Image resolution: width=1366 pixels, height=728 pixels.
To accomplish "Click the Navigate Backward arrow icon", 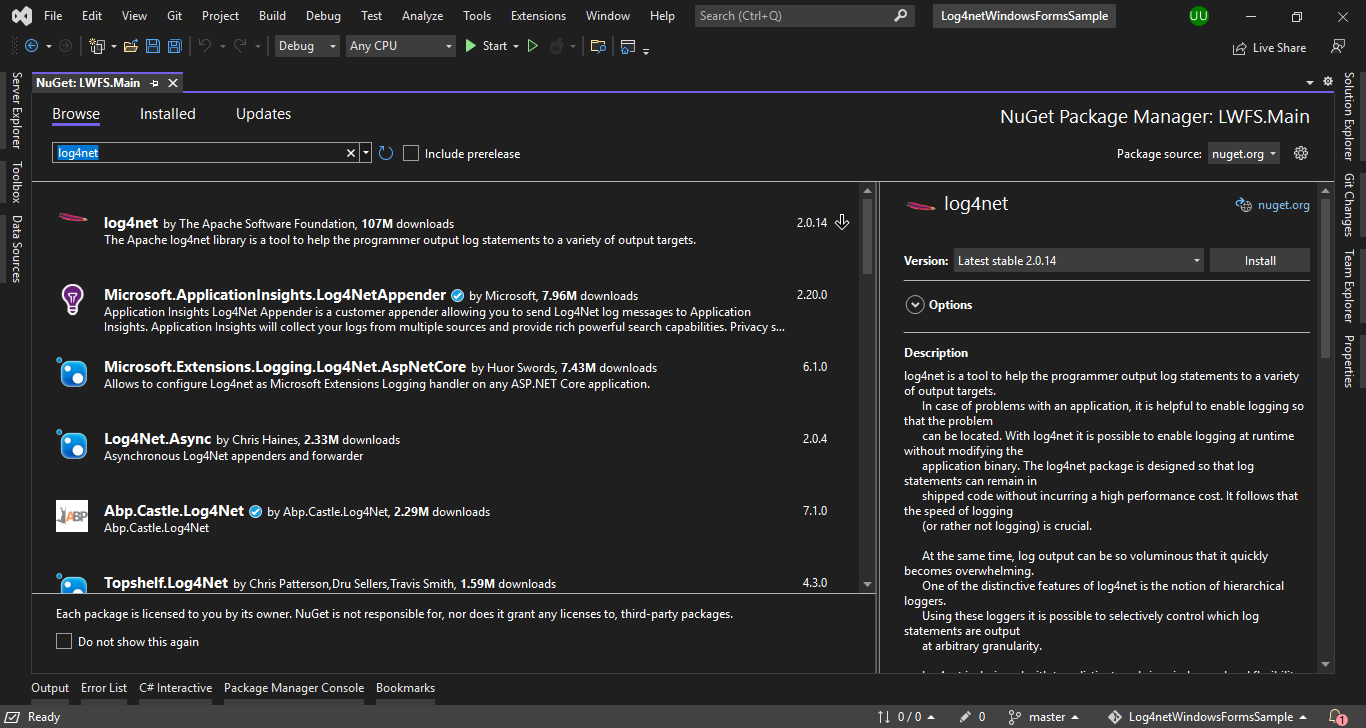I will (x=31, y=46).
